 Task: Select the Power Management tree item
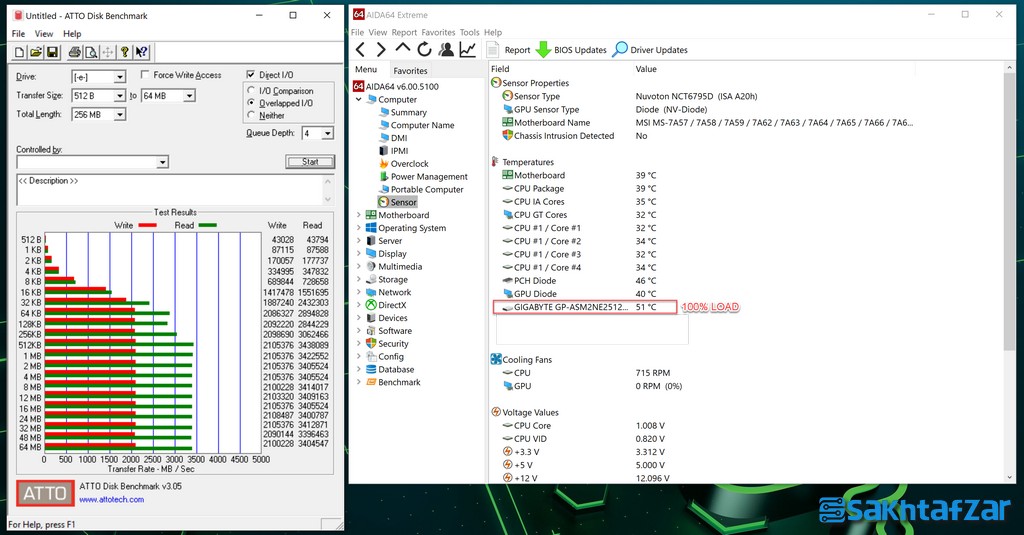(423, 176)
